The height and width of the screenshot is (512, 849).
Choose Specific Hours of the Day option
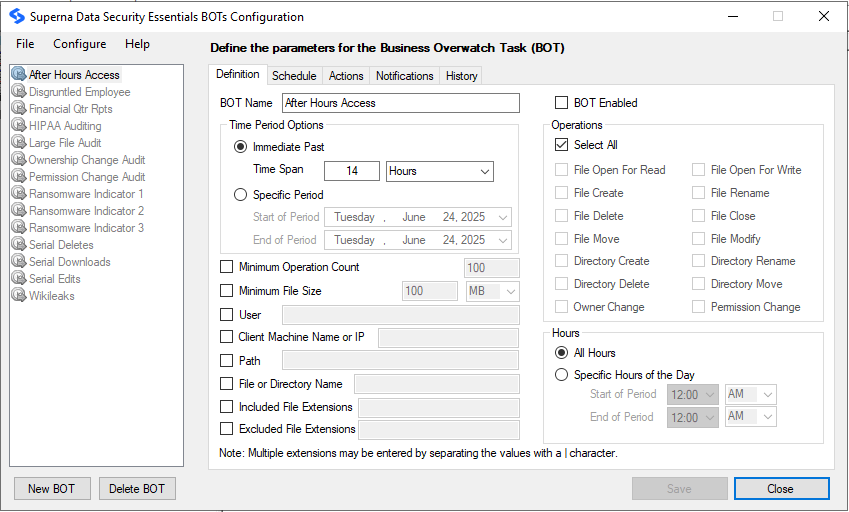tap(561, 375)
